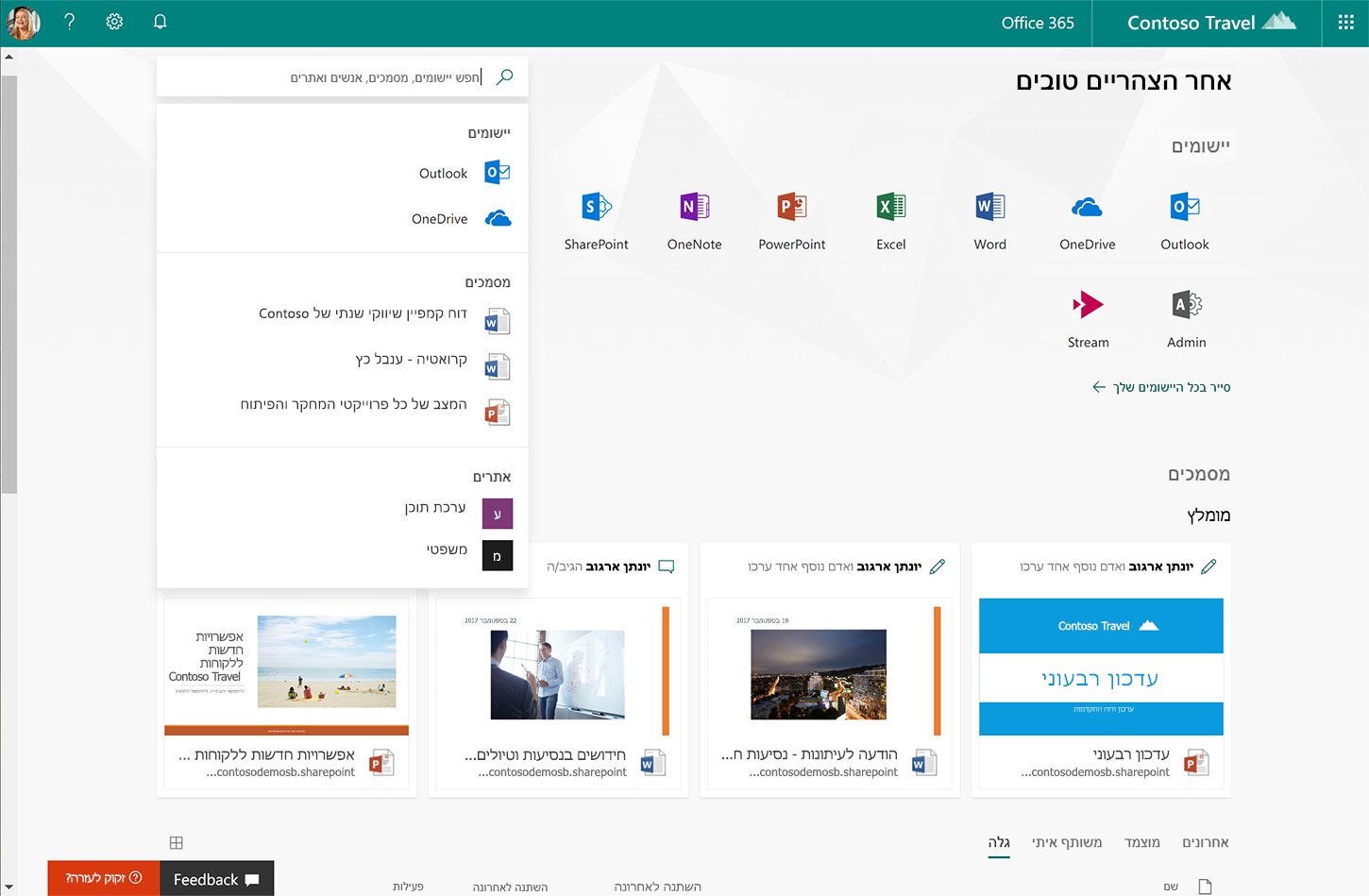1369x896 pixels.
Task: Open the beach presentation thumbnail card
Action: (286, 693)
